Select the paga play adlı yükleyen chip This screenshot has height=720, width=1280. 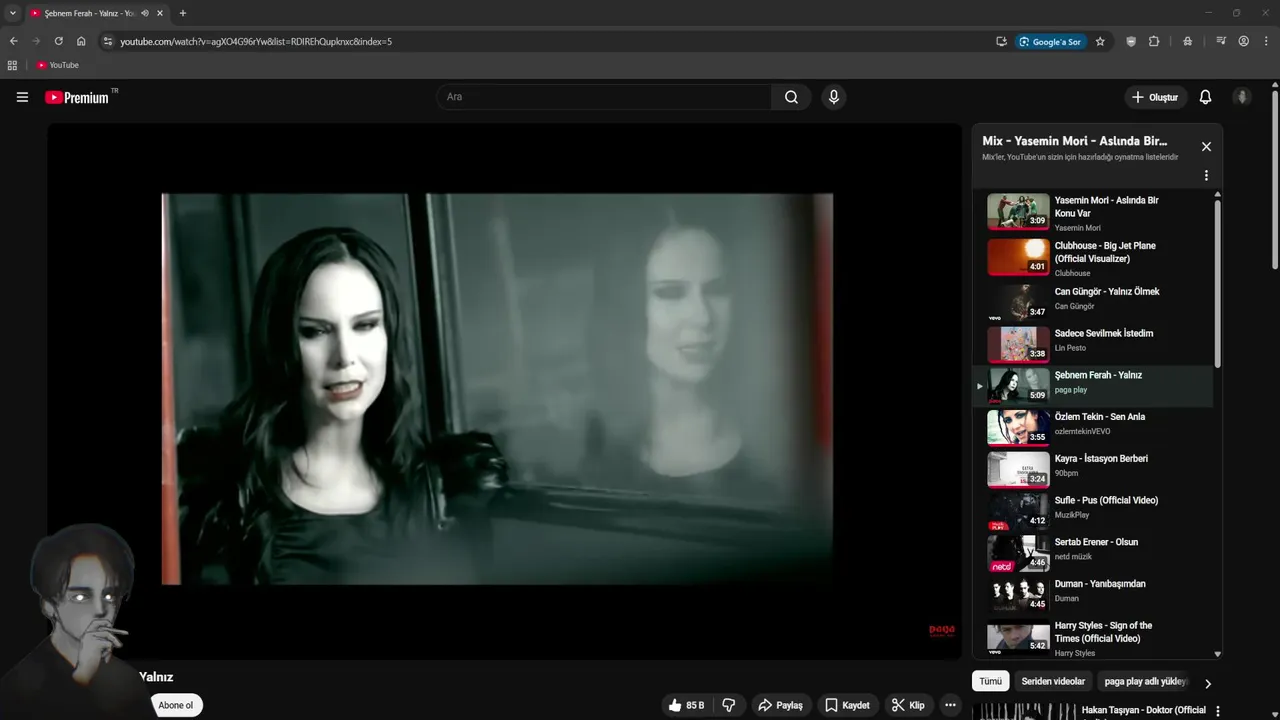(x=1144, y=681)
